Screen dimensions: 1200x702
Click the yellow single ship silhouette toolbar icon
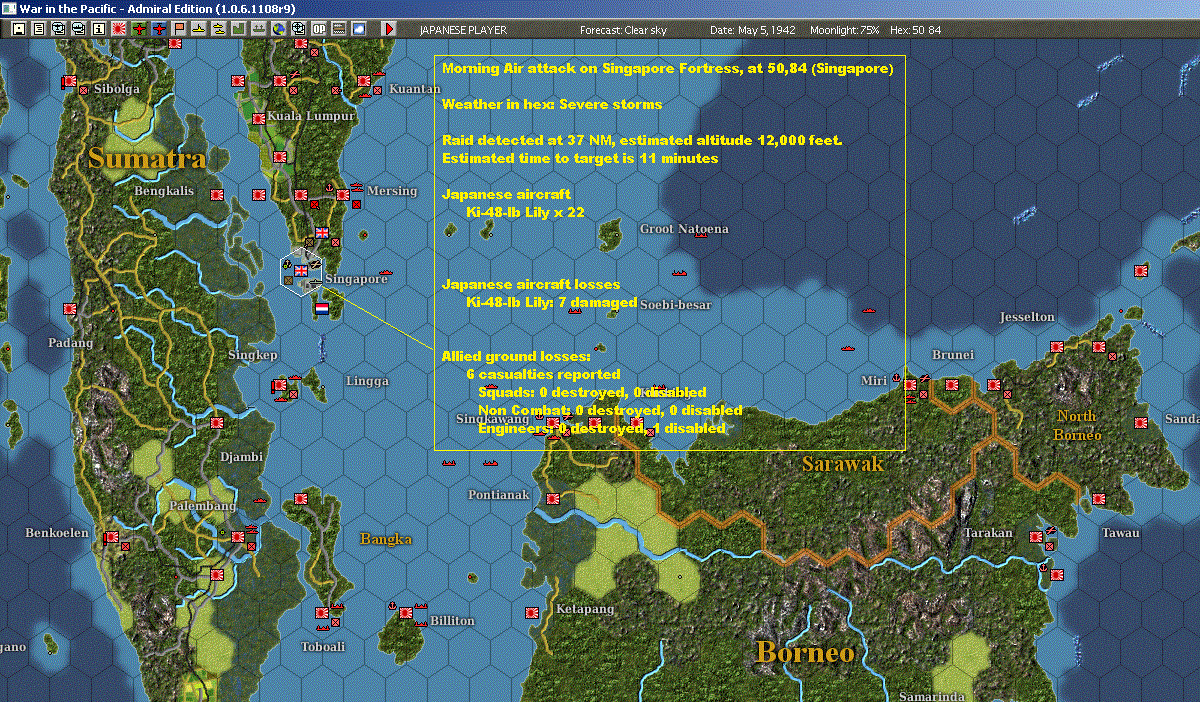click(x=198, y=29)
